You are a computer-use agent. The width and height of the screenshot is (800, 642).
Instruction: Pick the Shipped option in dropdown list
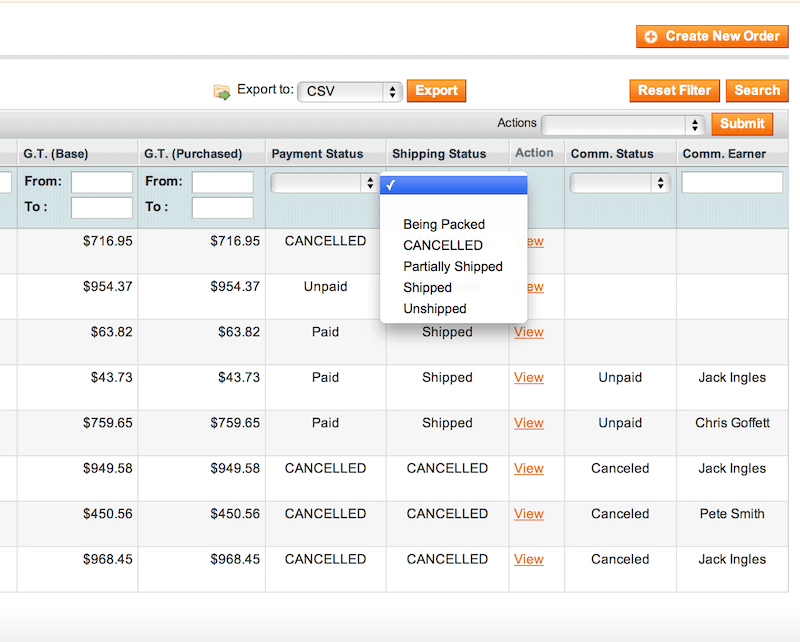coord(428,287)
